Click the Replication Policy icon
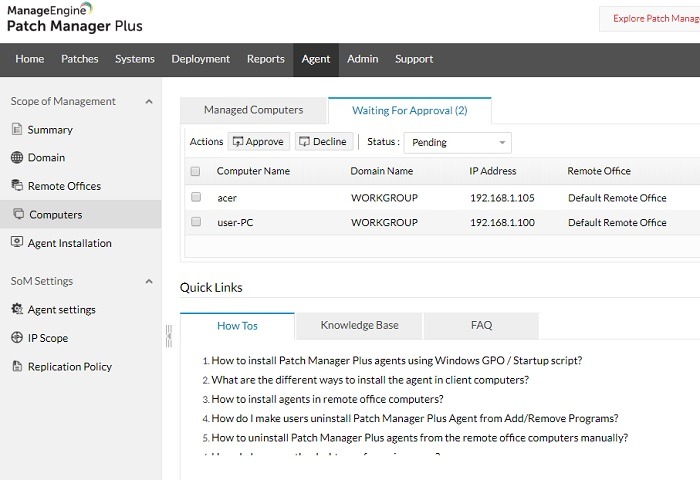 click(x=17, y=366)
